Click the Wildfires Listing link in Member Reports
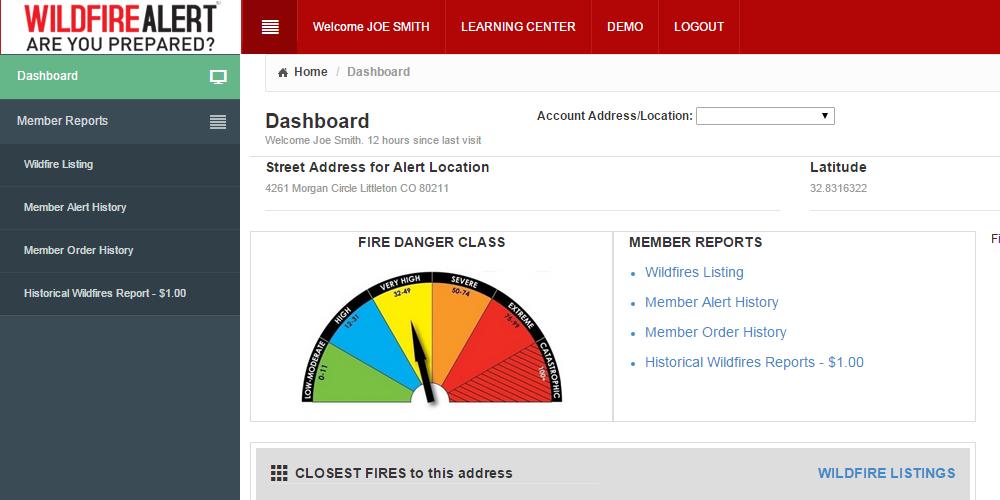 [x=694, y=272]
